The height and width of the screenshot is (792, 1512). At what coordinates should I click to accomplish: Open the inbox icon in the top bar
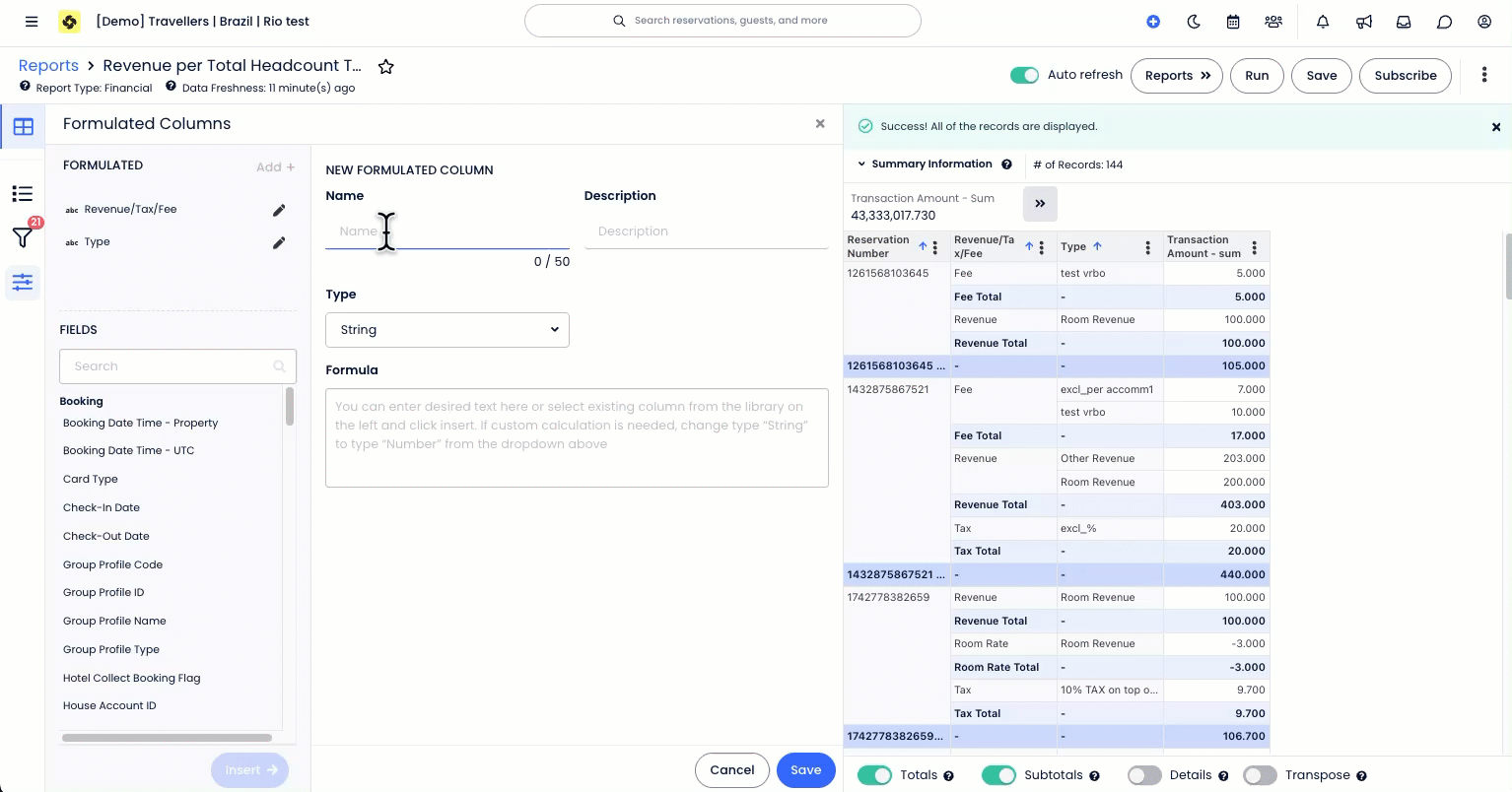[1404, 21]
